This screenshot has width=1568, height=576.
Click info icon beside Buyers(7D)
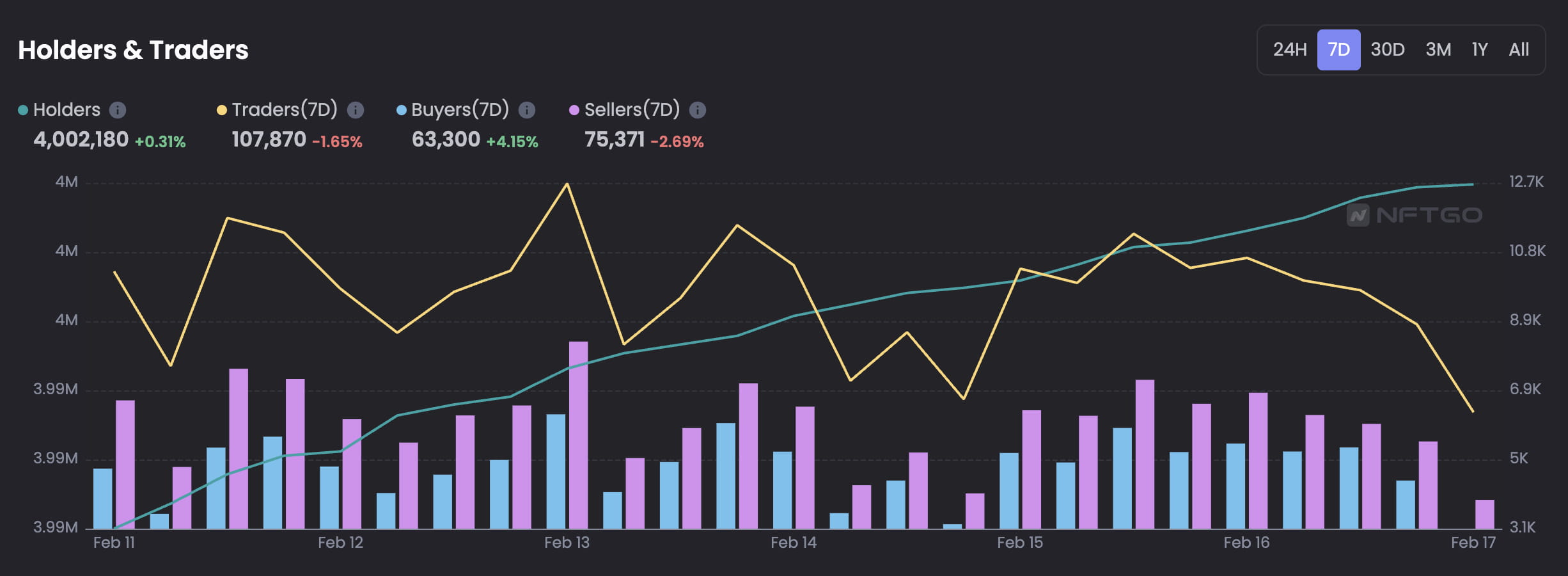pyautogui.click(x=527, y=110)
